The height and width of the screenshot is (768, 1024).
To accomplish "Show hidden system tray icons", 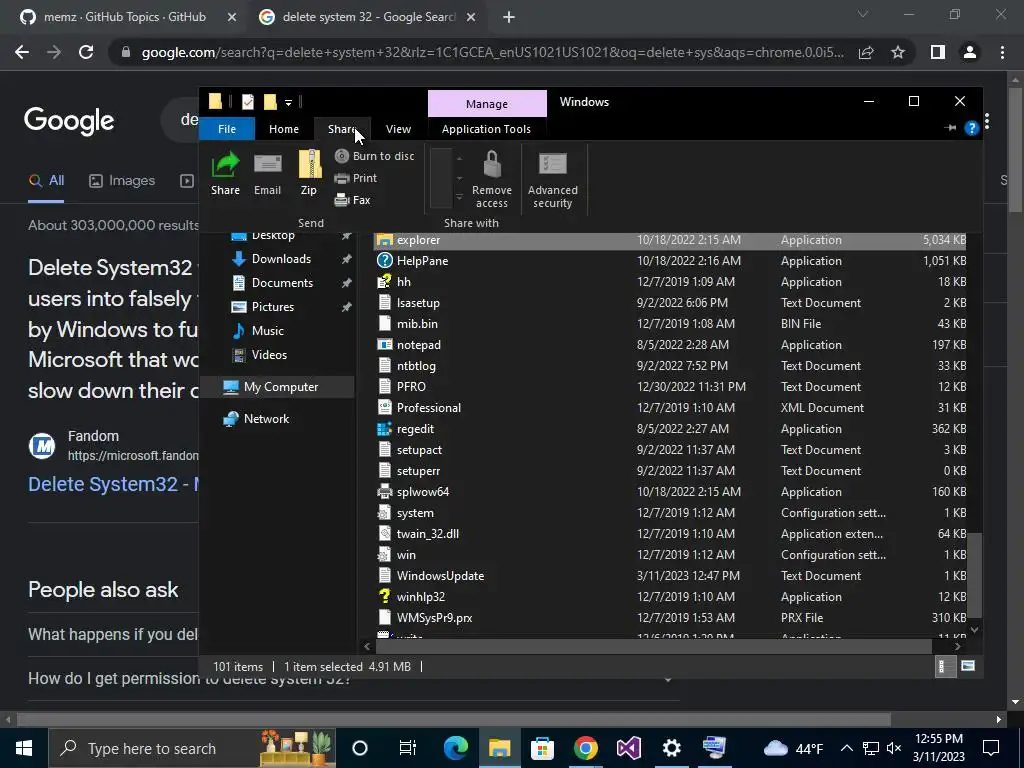I will [846, 748].
